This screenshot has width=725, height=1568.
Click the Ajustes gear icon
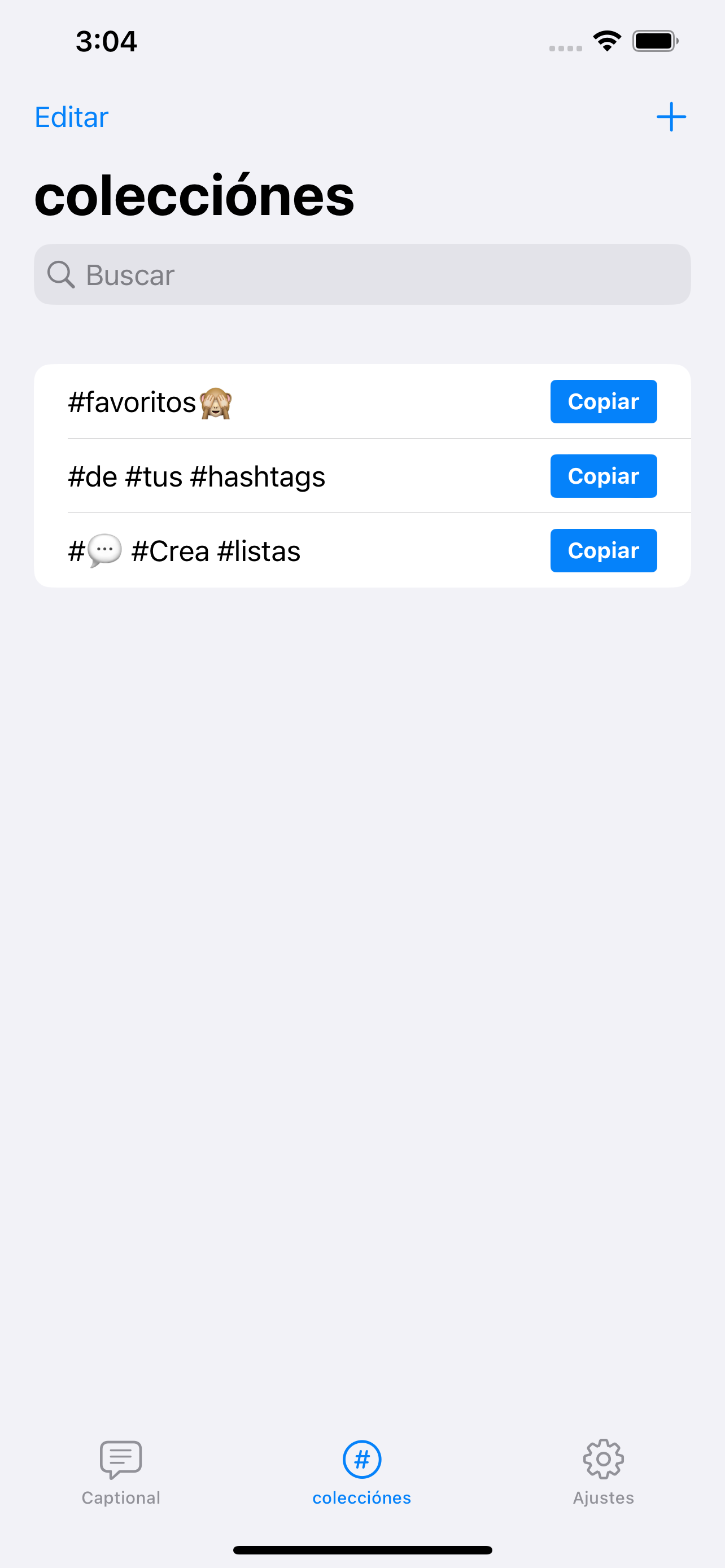603,1459
